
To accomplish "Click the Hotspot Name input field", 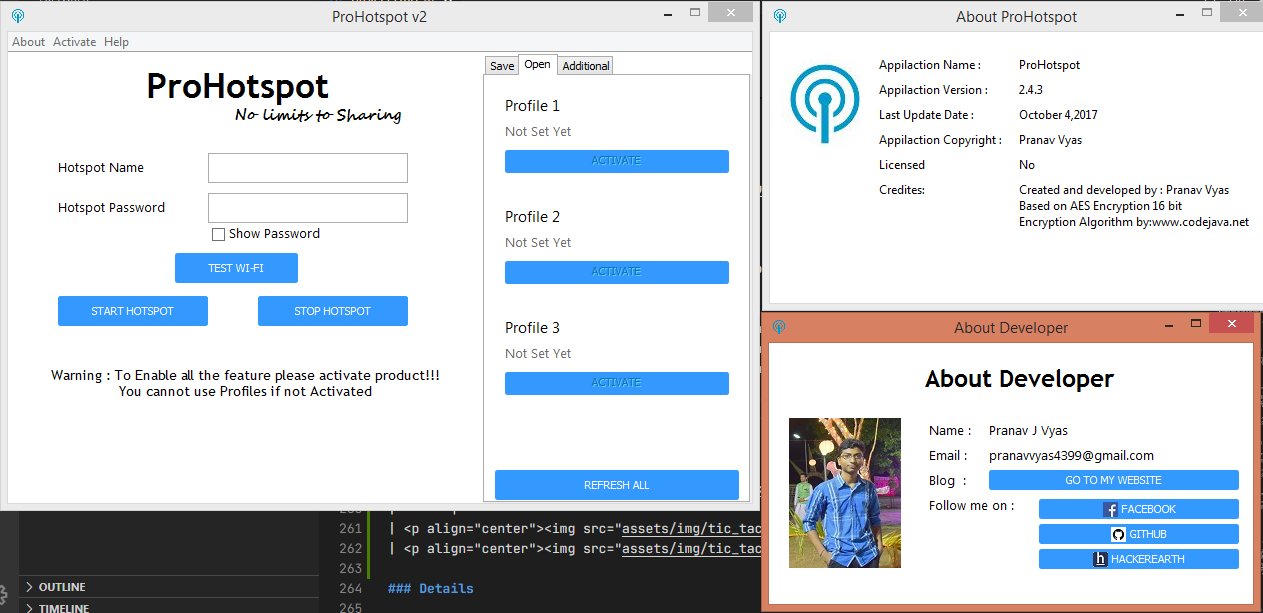I will [x=308, y=168].
